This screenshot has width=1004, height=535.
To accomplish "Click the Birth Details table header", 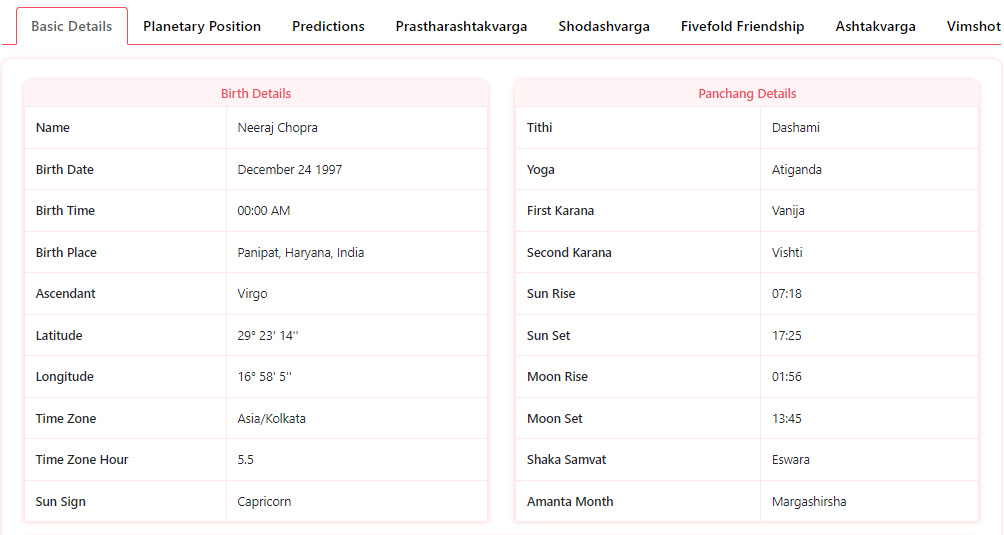I will click(x=256, y=93).
